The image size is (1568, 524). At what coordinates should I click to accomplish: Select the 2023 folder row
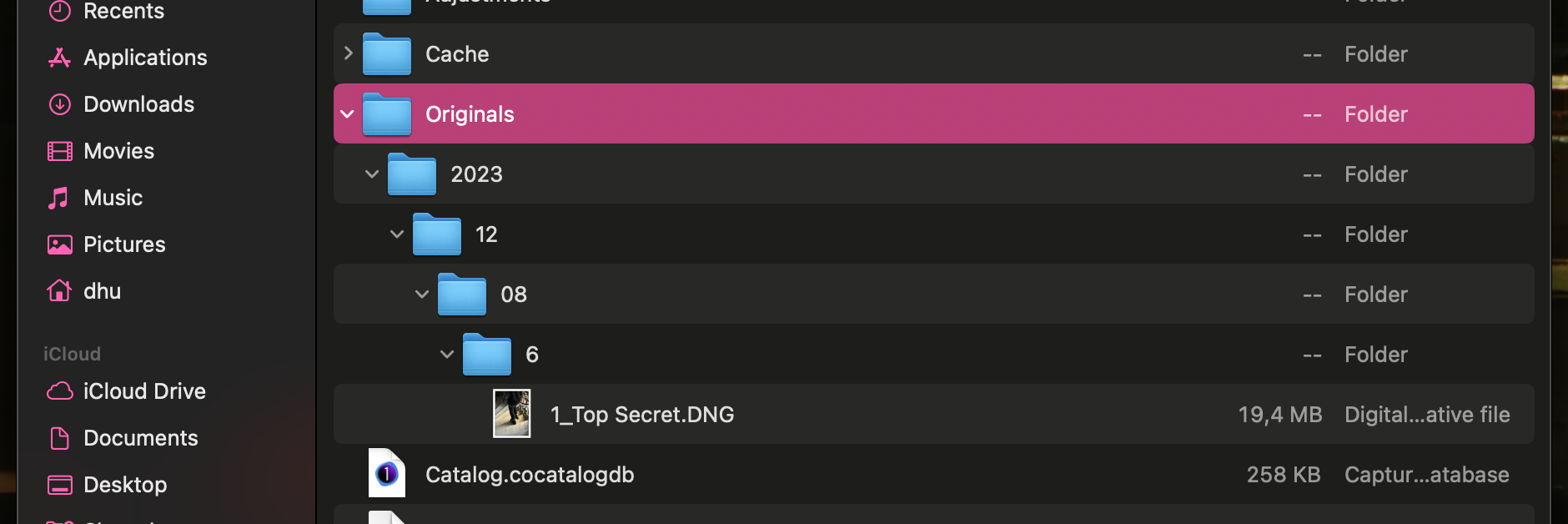coord(834,174)
